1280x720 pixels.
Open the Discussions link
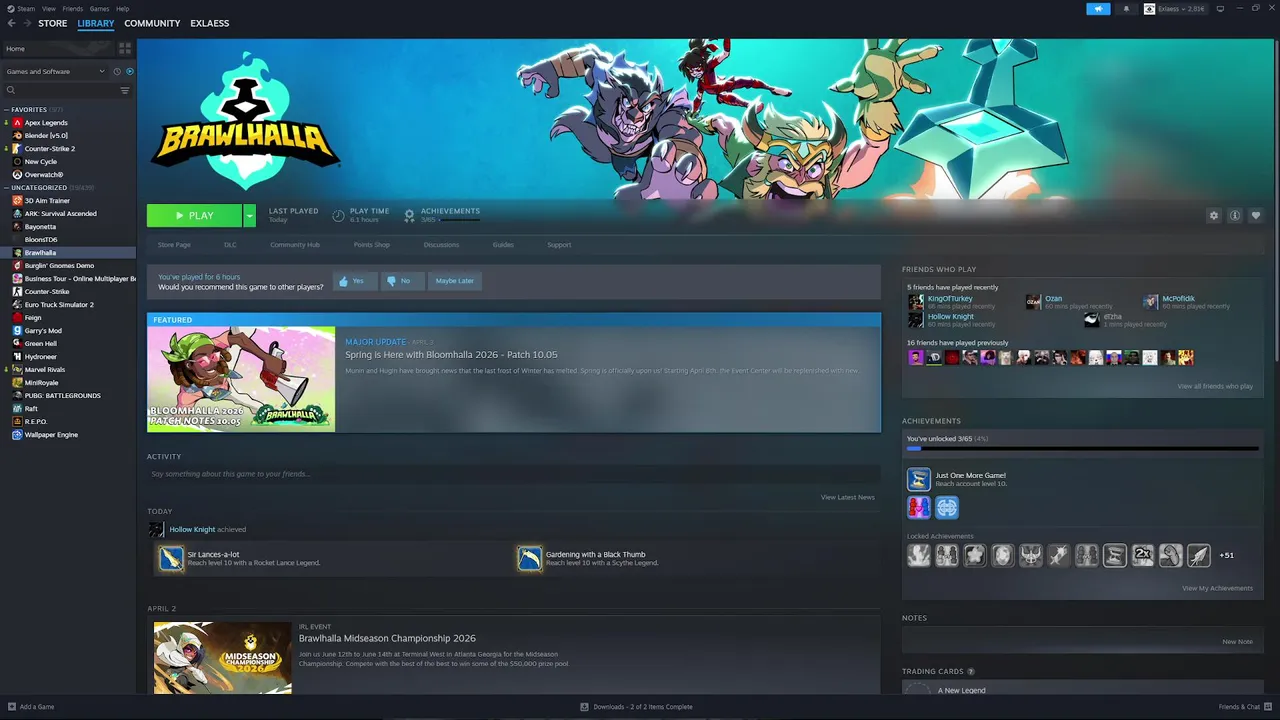tap(441, 245)
